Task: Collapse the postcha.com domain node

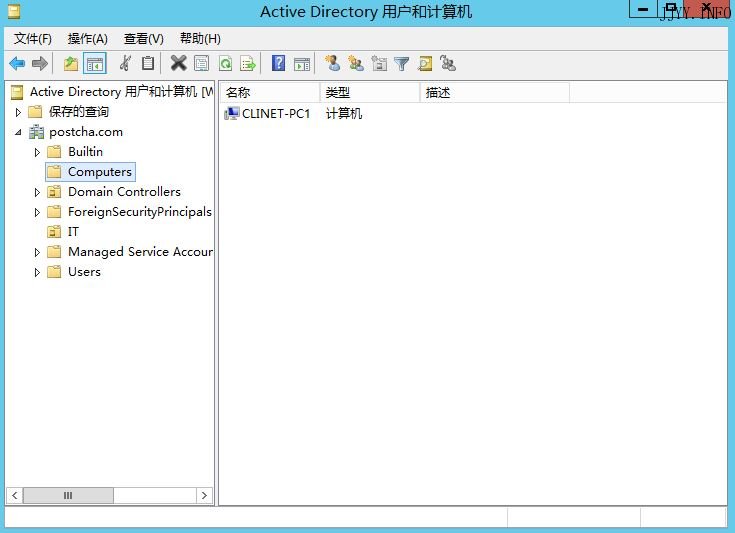Action: pyautogui.click(x=18, y=132)
